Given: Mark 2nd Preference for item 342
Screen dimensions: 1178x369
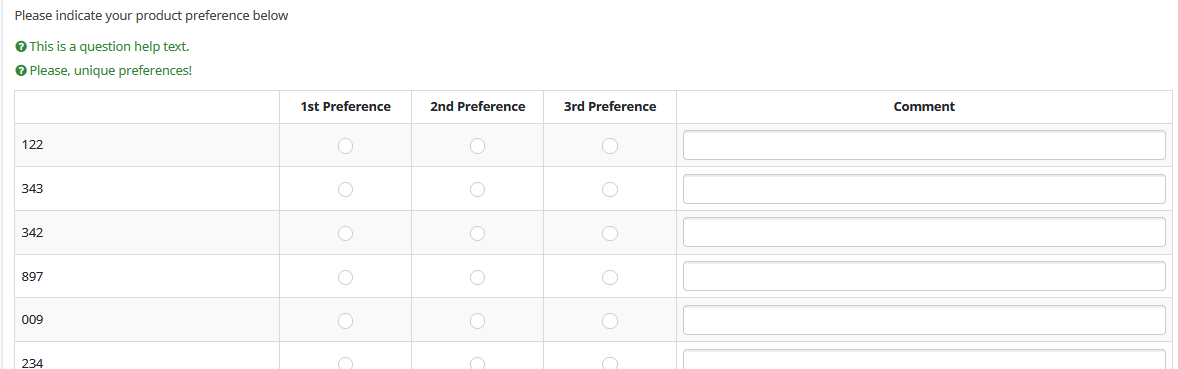Looking at the screenshot, I should coord(477,234).
